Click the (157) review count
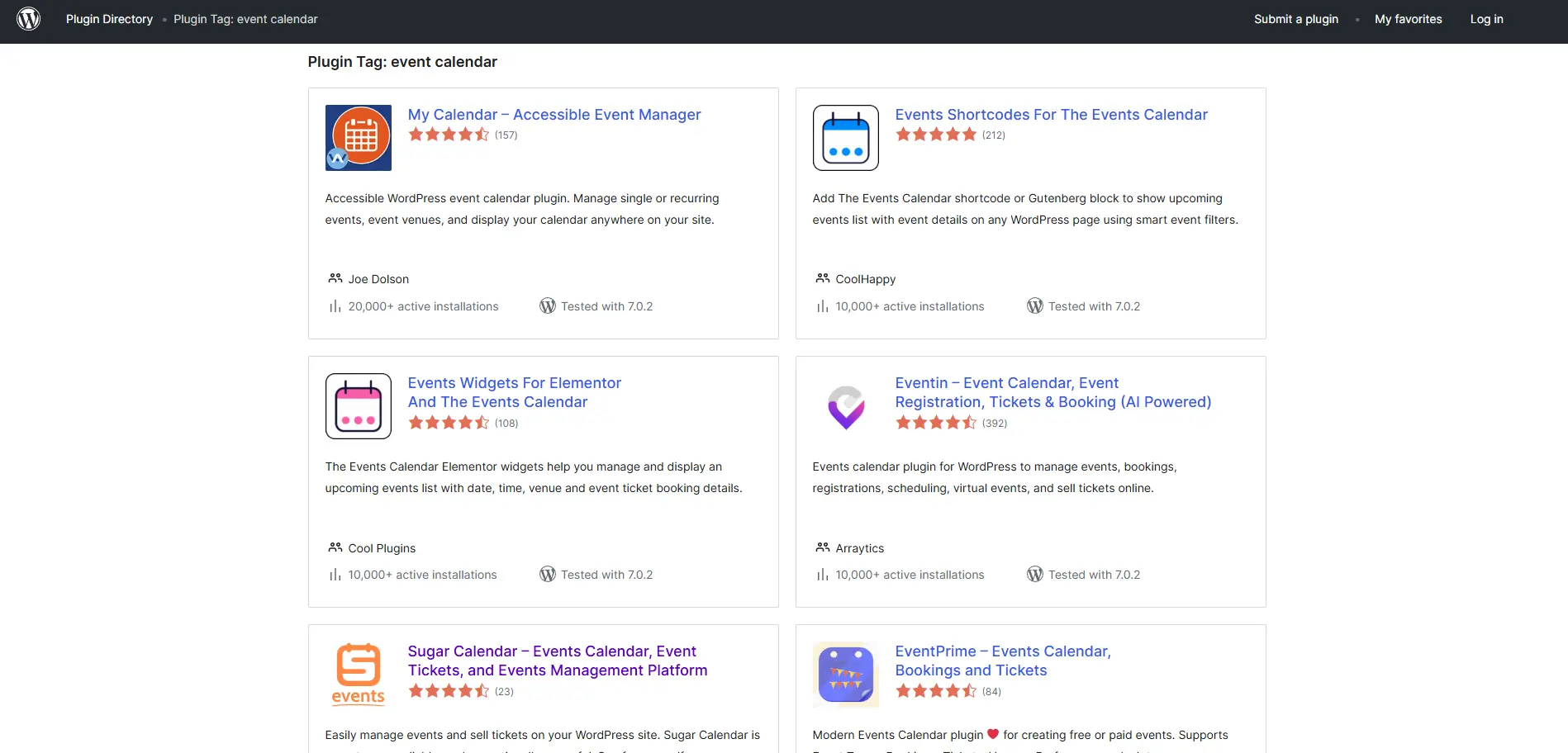 [506, 135]
